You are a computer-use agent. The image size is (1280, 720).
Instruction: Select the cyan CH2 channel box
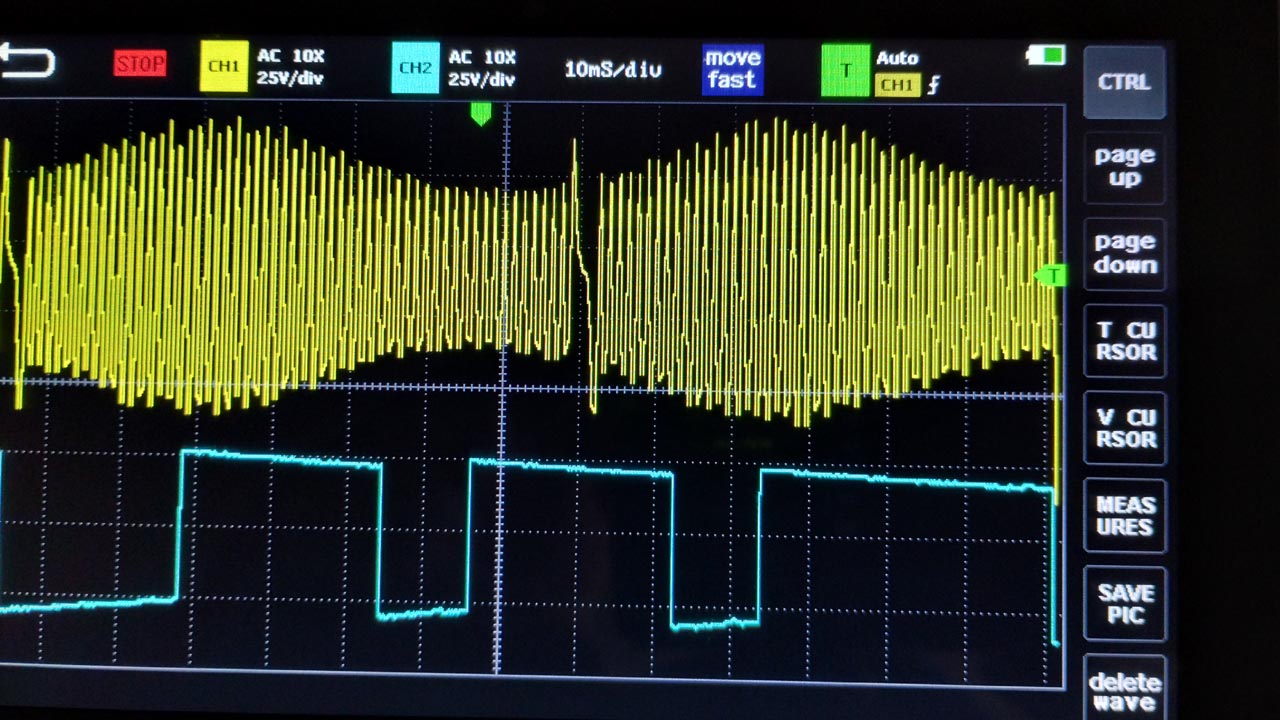414,68
